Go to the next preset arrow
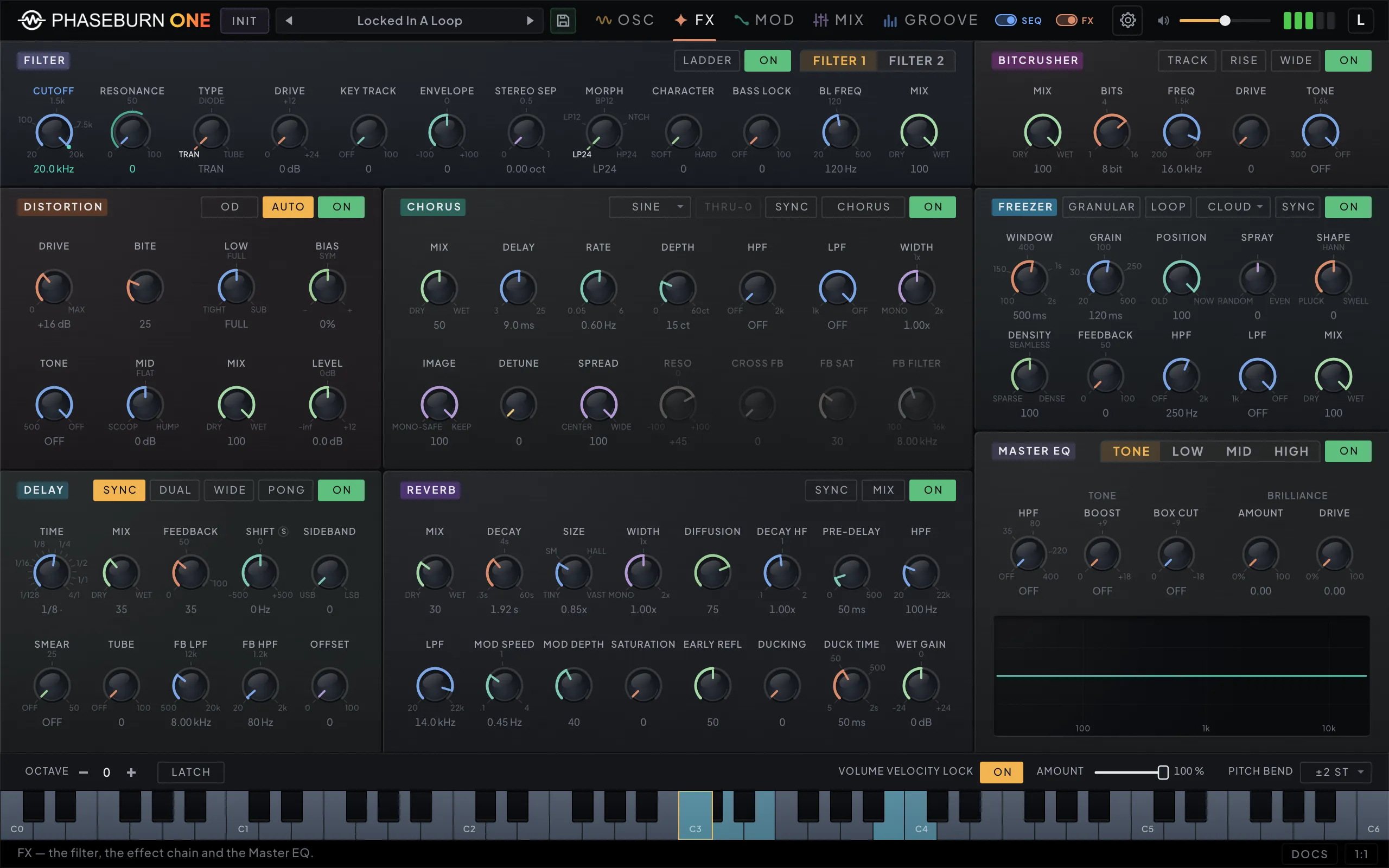1389x868 pixels. (x=530, y=21)
